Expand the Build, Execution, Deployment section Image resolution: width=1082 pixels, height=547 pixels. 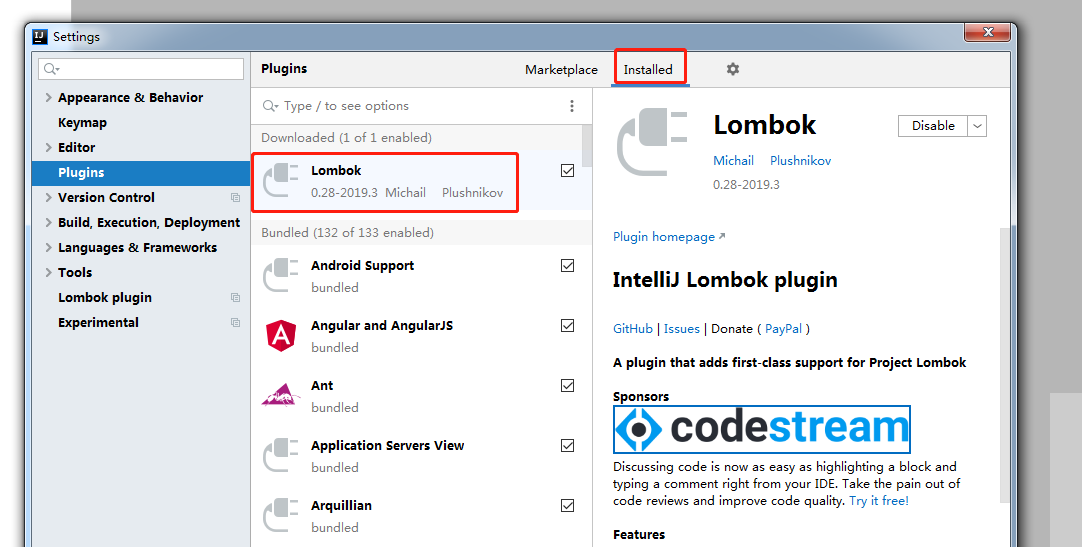pos(48,223)
